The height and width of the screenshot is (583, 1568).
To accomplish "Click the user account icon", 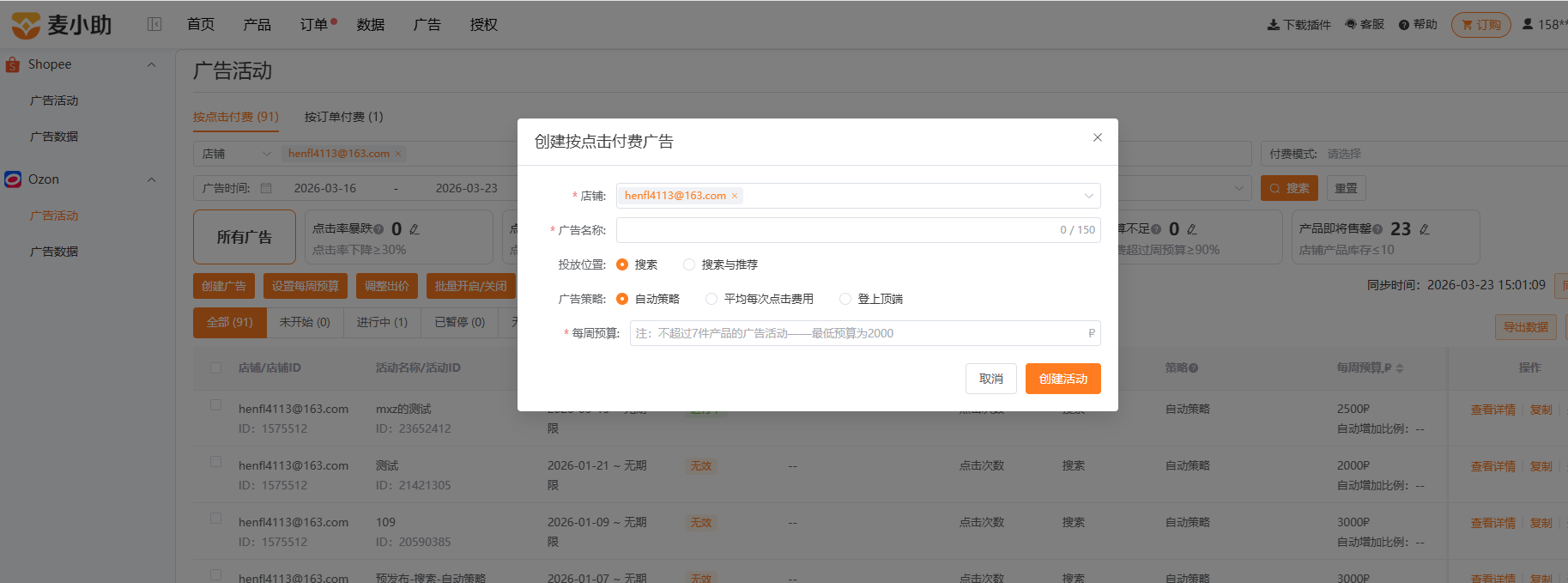I will pos(1528,24).
